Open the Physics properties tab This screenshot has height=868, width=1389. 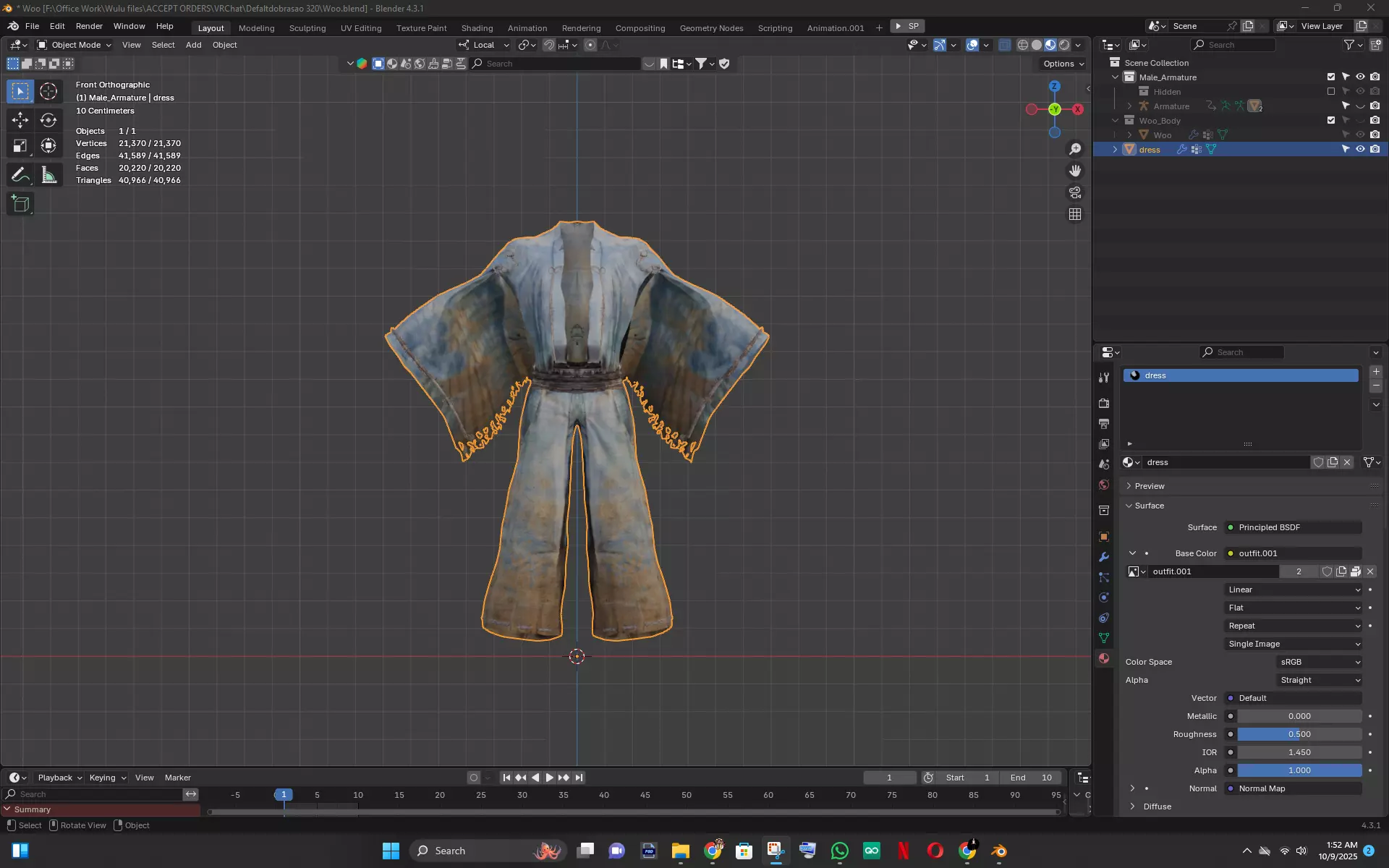click(x=1104, y=597)
